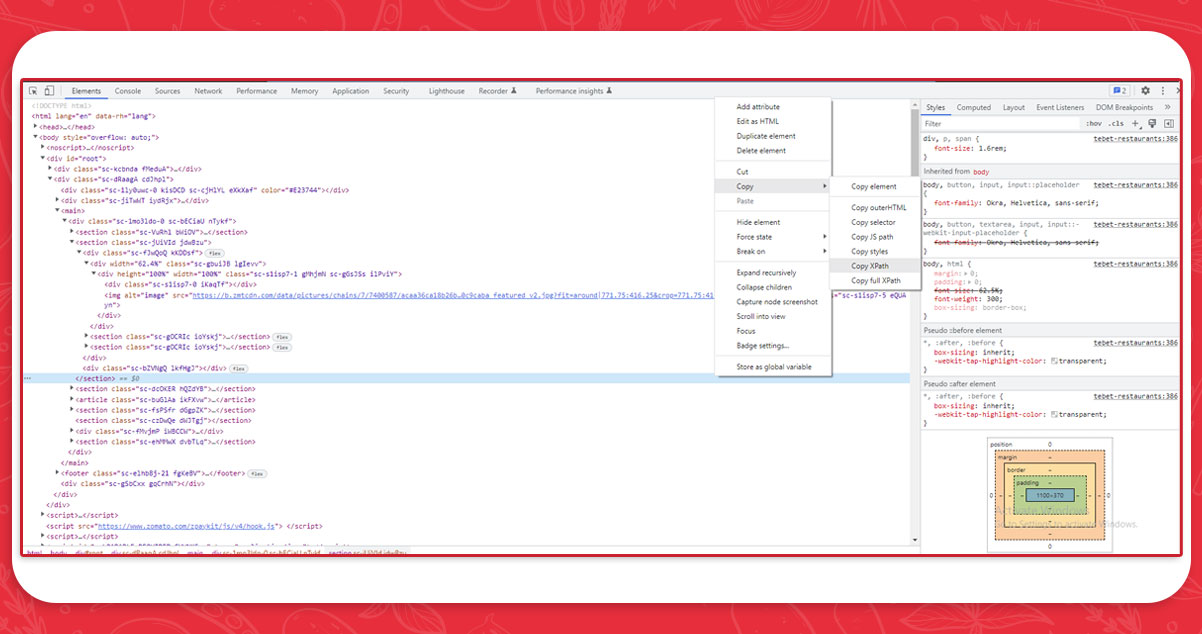Screen dimensions: 1202x634
Task: Toggle the computed styles sidebar icon
Action: point(1168,124)
